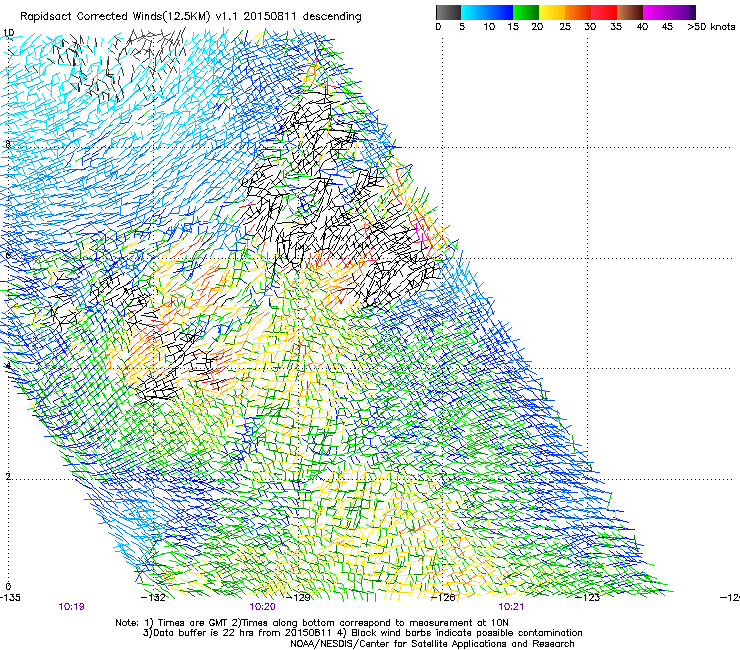Click the longitude label '-123'
The width and height of the screenshot is (740, 650).
tap(588, 598)
